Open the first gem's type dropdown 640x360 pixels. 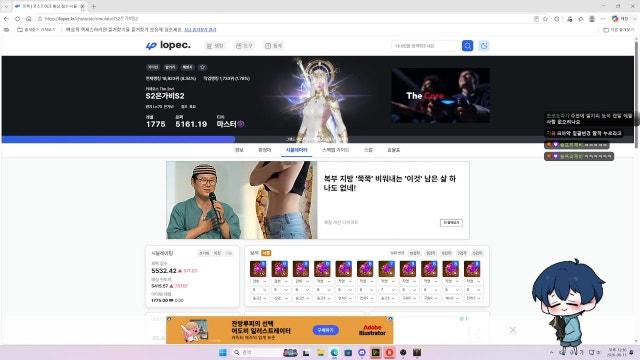tap(258, 281)
